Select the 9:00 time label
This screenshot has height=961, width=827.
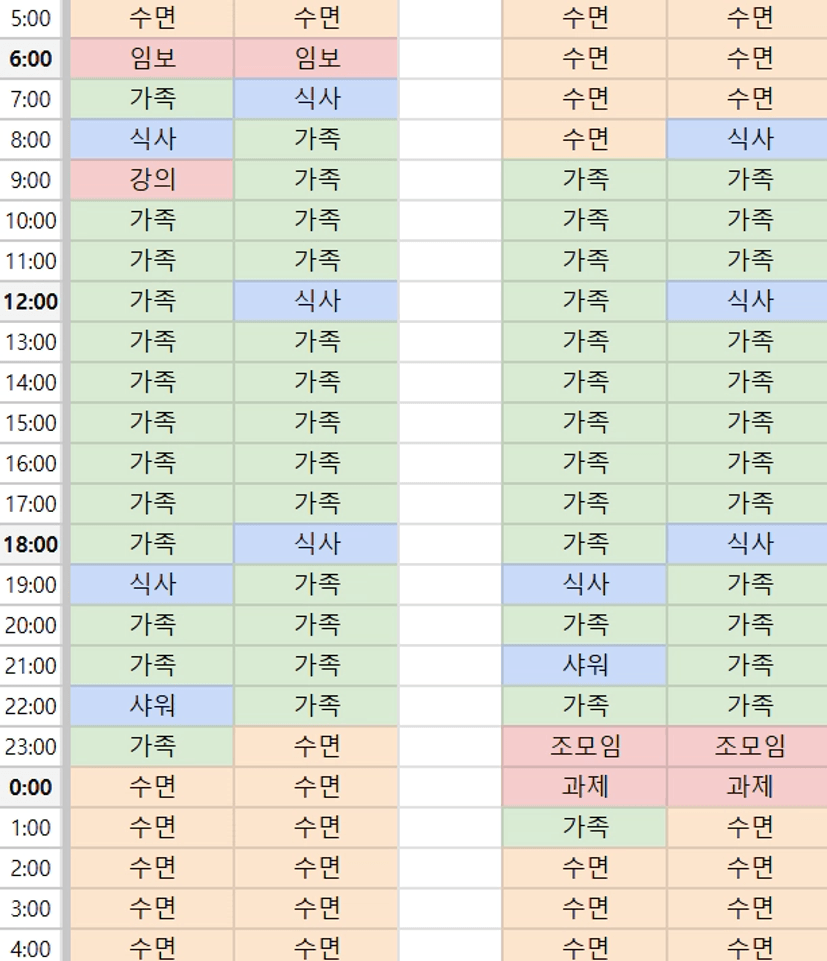pyautogui.click(x=31, y=180)
